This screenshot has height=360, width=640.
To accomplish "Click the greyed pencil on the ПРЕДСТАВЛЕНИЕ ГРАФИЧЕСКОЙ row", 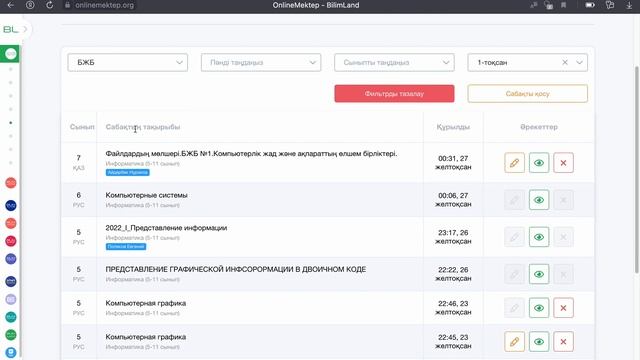I will [514, 274].
